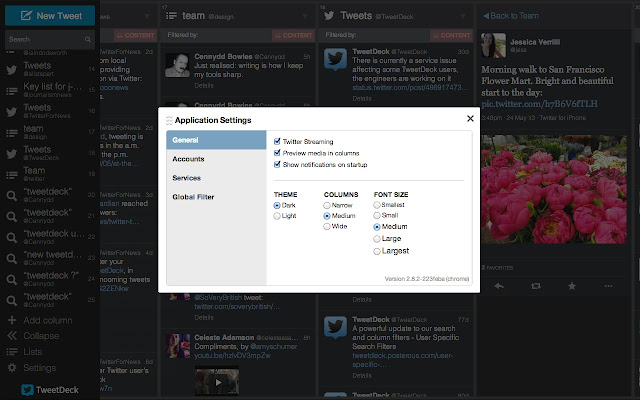Set font size to Small

tap(377, 216)
